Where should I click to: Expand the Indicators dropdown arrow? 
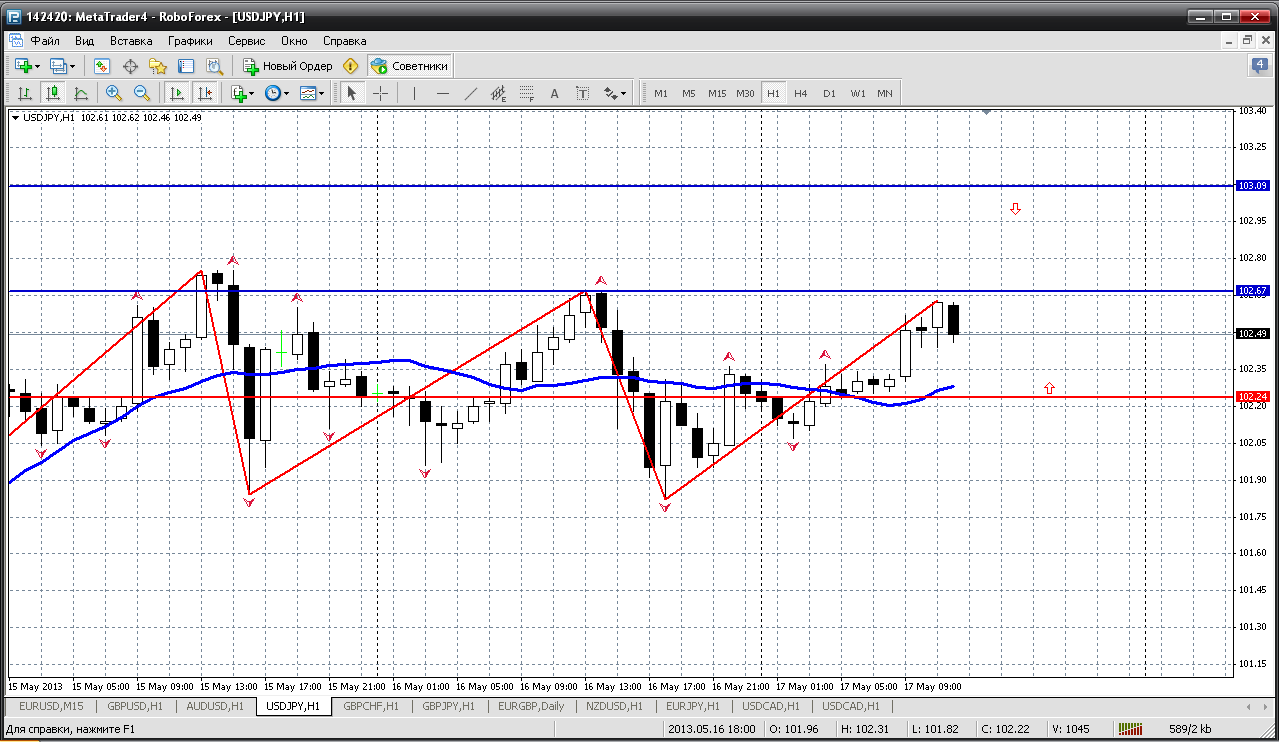(252, 94)
